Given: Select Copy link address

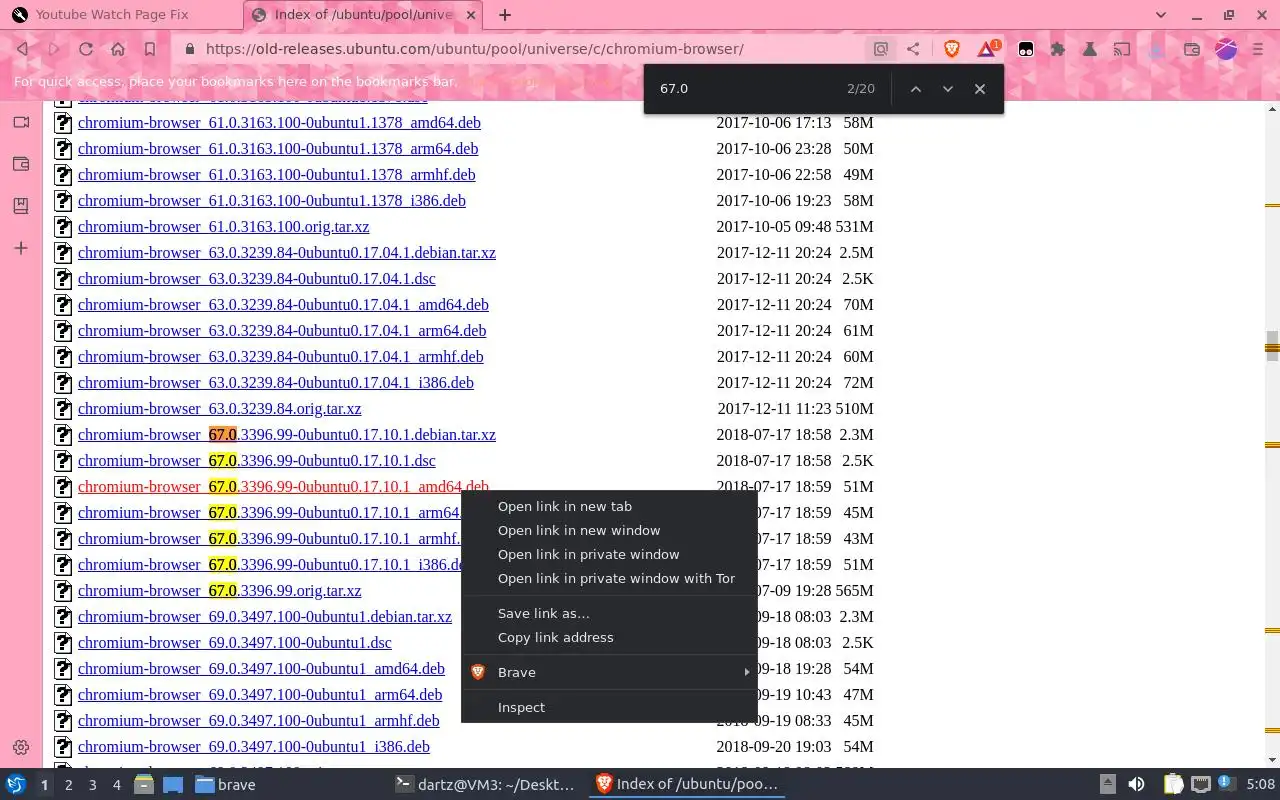Looking at the screenshot, I should tap(608, 637).
